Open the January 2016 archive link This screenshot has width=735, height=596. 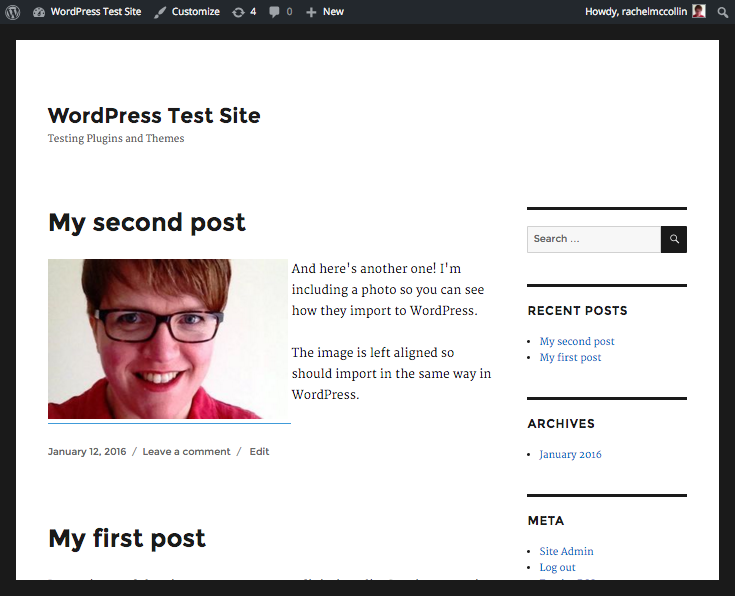coord(570,454)
